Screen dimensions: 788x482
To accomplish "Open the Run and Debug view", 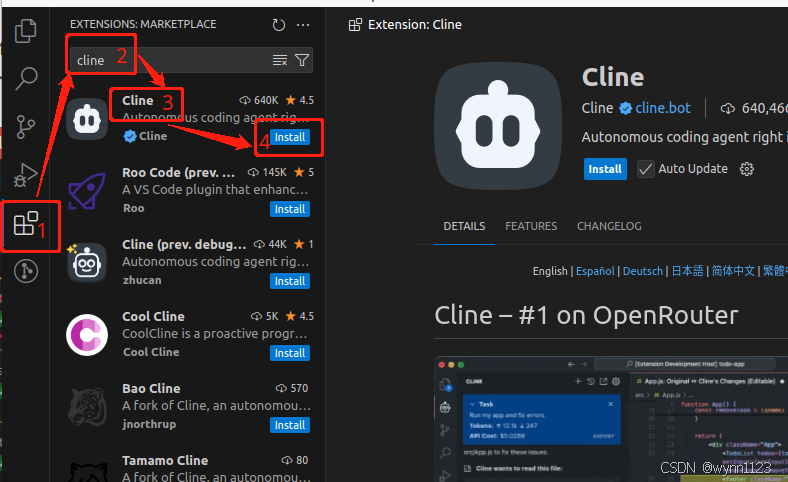I will tap(26, 174).
